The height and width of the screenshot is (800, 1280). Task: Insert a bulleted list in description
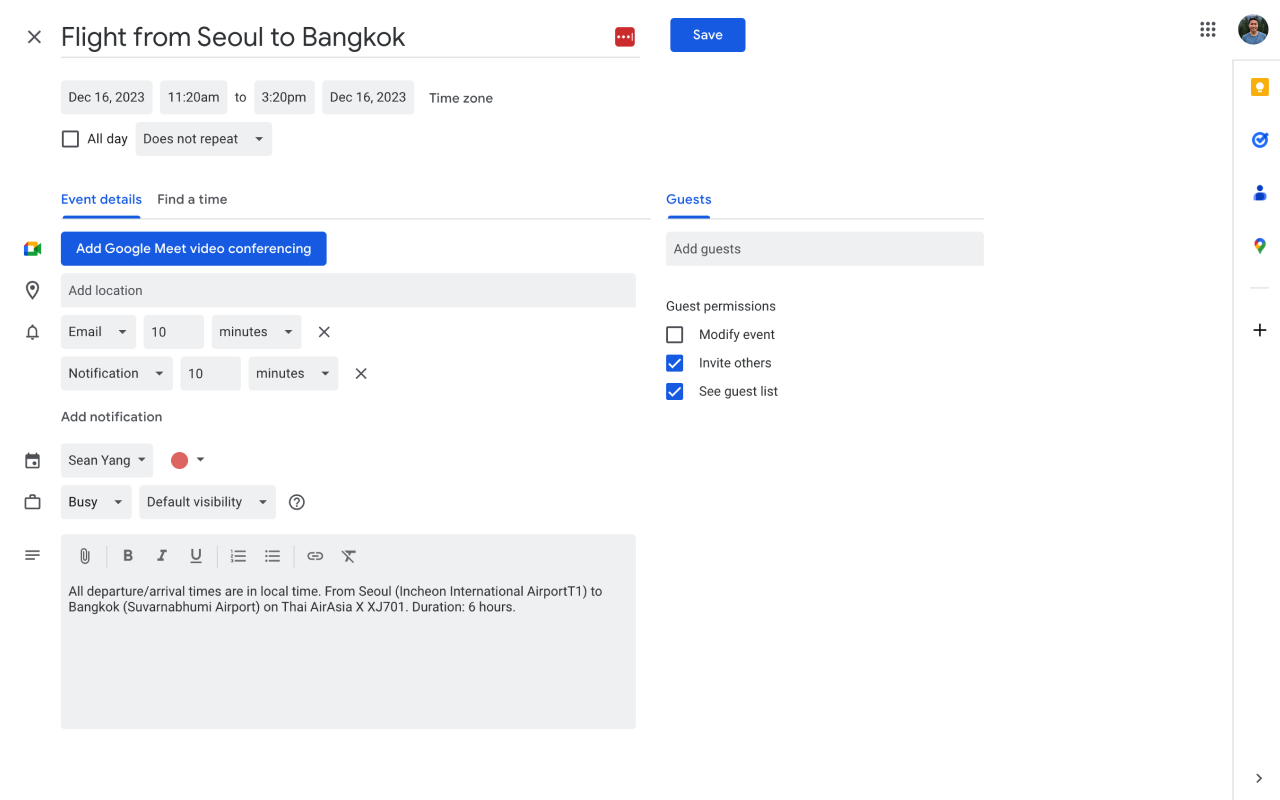(272, 555)
